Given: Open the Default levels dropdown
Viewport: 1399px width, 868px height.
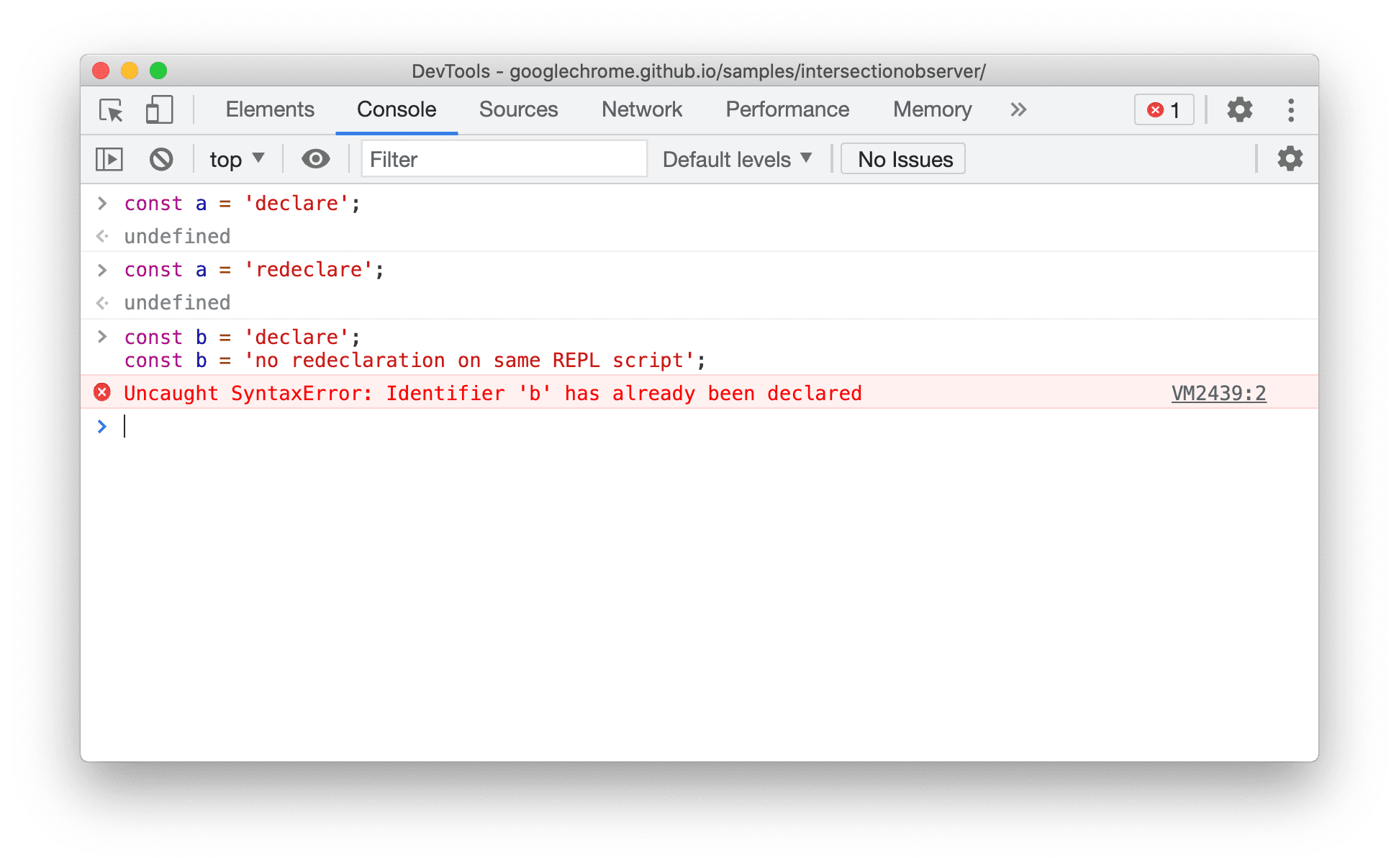Looking at the screenshot, I should click(x=735, y=158).
